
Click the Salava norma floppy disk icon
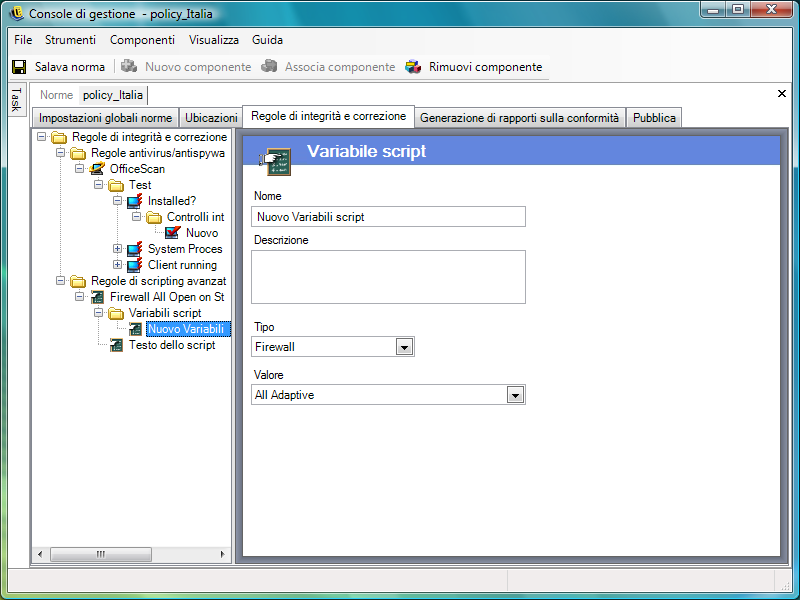tap(19, 67)
